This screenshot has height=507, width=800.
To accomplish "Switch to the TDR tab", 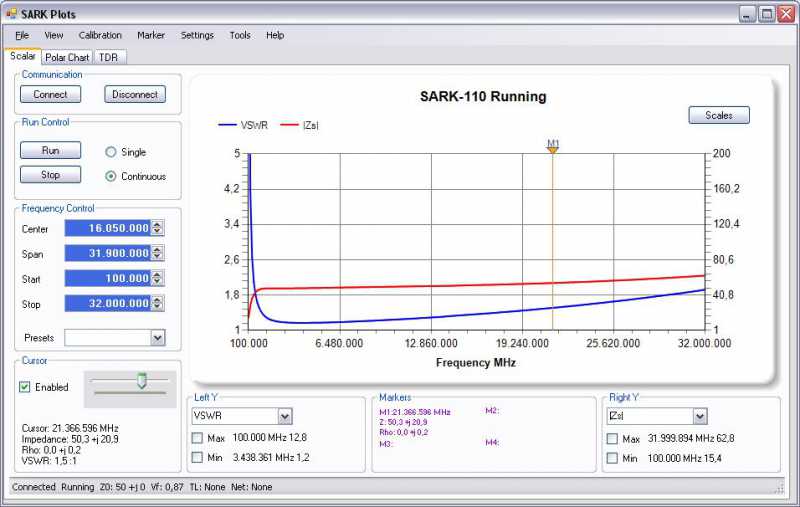I will pos(109,57).
